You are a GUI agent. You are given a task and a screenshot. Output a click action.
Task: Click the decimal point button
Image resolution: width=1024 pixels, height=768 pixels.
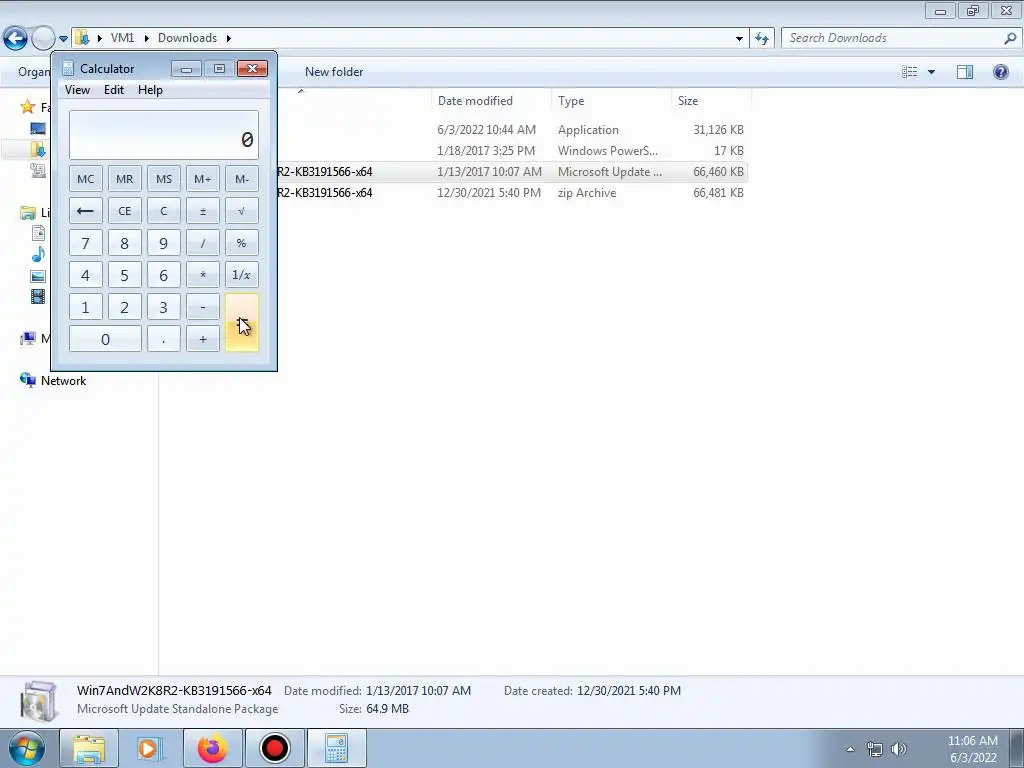pyautogui.click(x=164, y=339)
